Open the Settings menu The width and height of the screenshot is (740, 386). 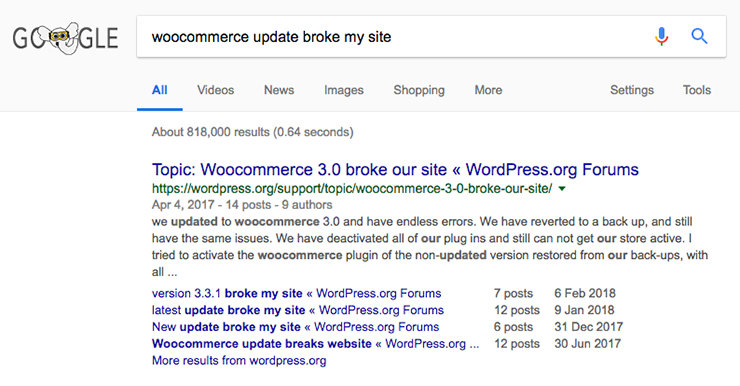click(631, 90)
